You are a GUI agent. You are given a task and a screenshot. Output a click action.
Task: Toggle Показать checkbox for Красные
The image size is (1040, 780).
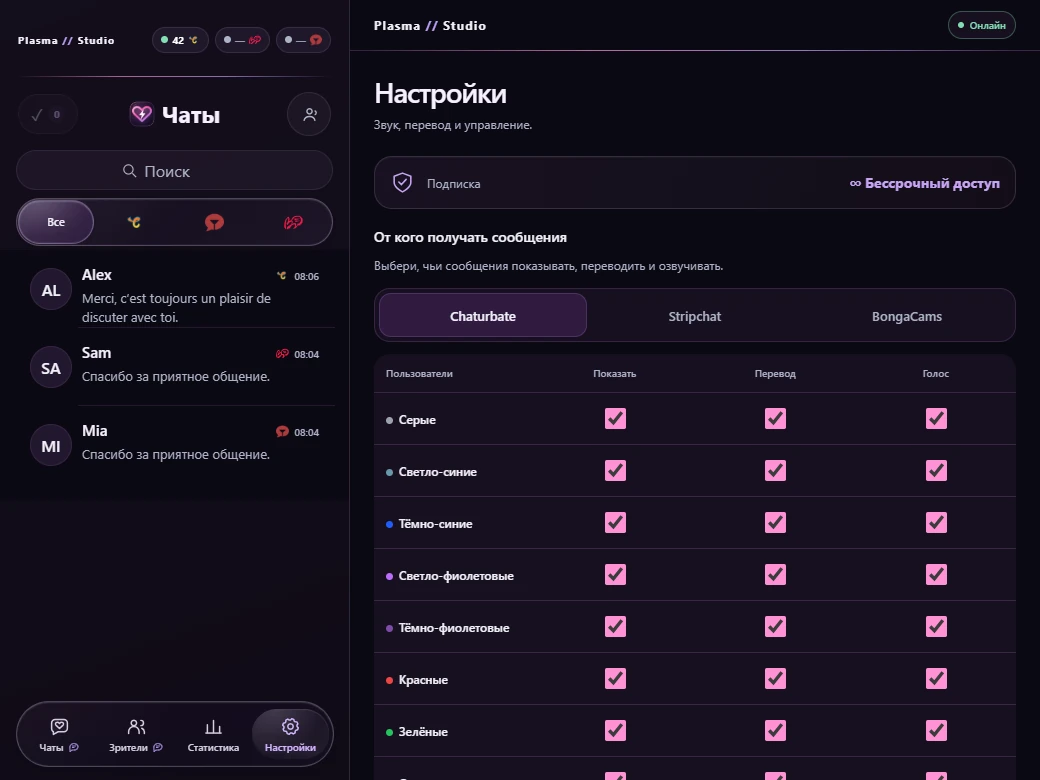pos(616,679)
